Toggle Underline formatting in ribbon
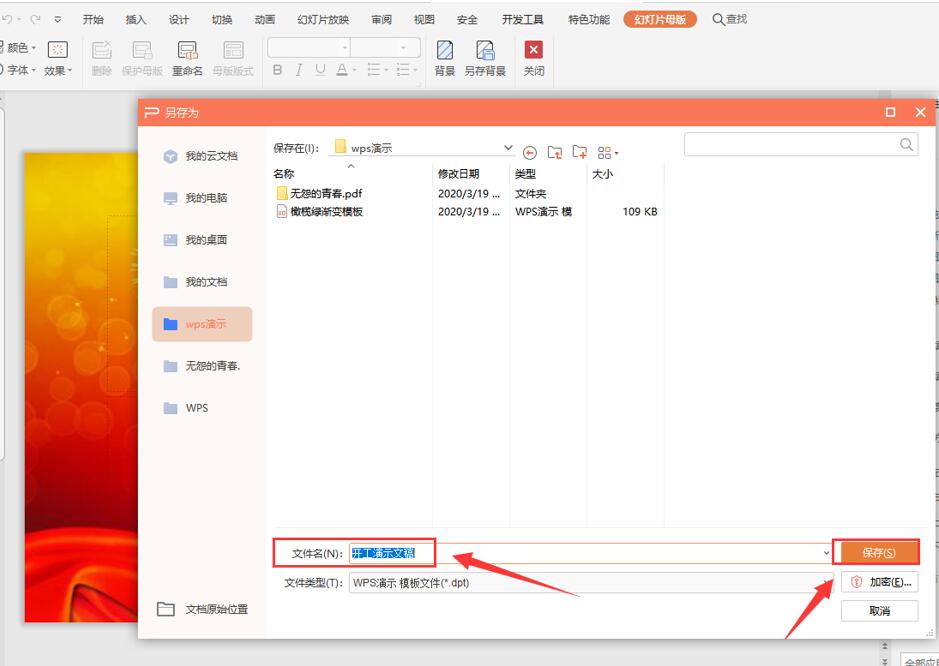The image size is (939, 666). [320, 70]
